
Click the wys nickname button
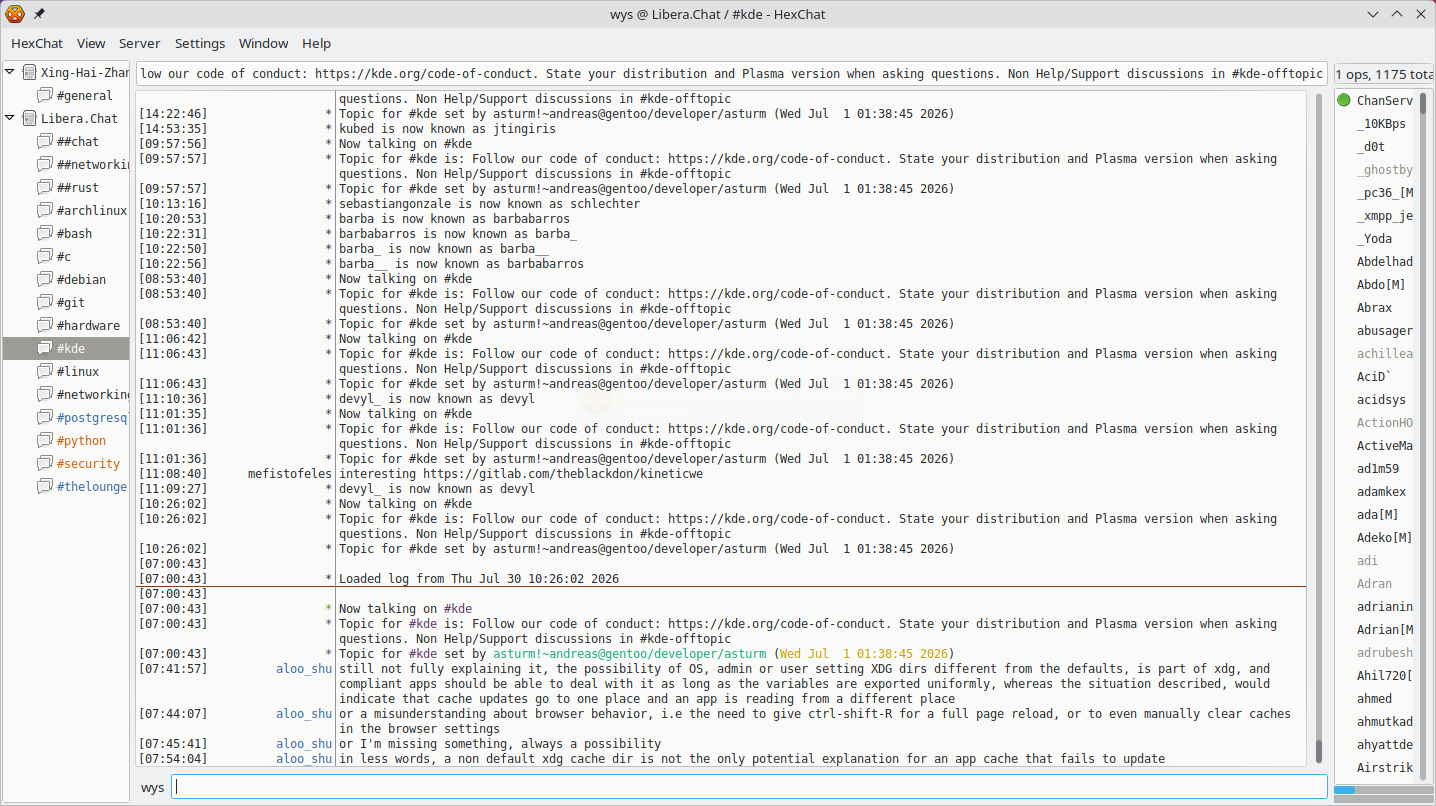click(x=152, y=788)
